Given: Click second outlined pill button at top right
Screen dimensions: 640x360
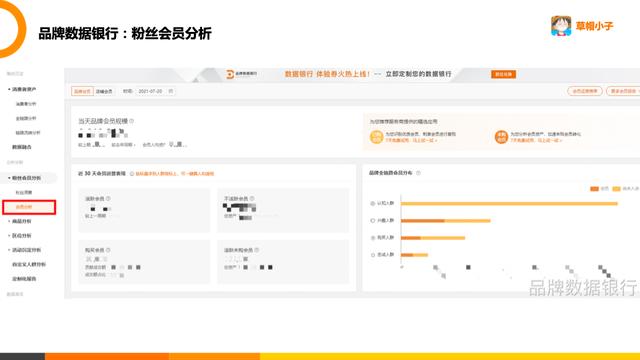Looking at the screenshot, I should 623,91.
